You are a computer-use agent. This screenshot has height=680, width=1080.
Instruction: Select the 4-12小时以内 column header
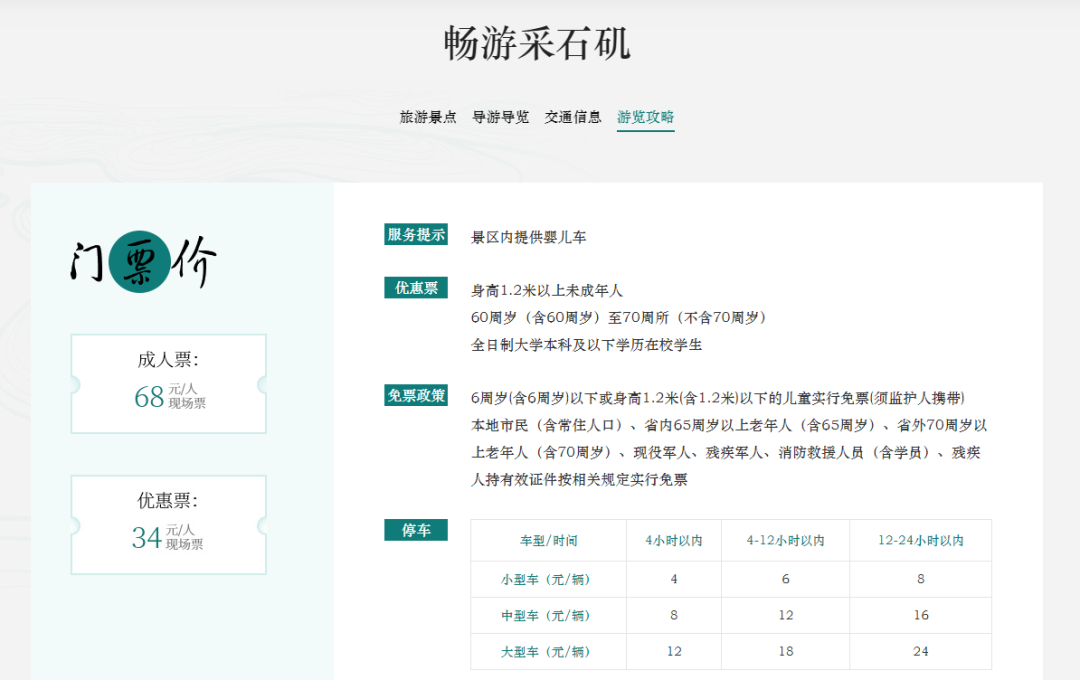pos(786,540)
